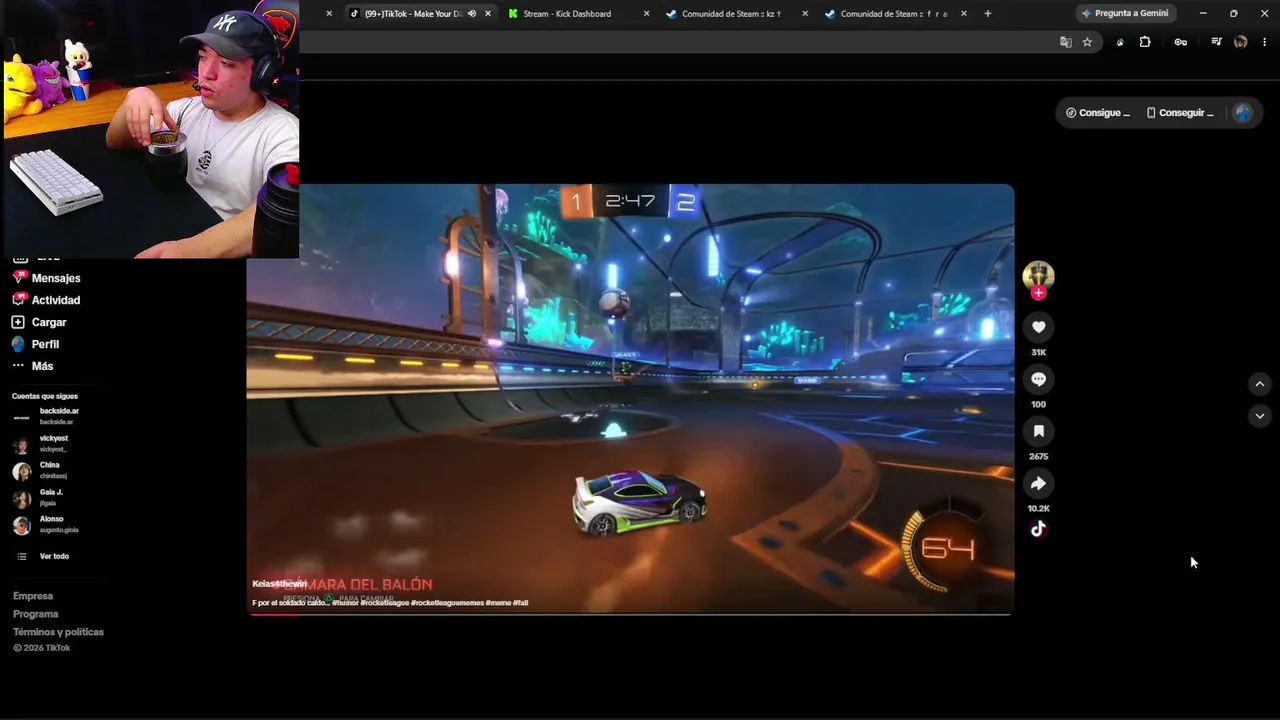Close the Comunidad de Steam kz tab
This screenshot has height=720, width=1280.
pos(805,14)
